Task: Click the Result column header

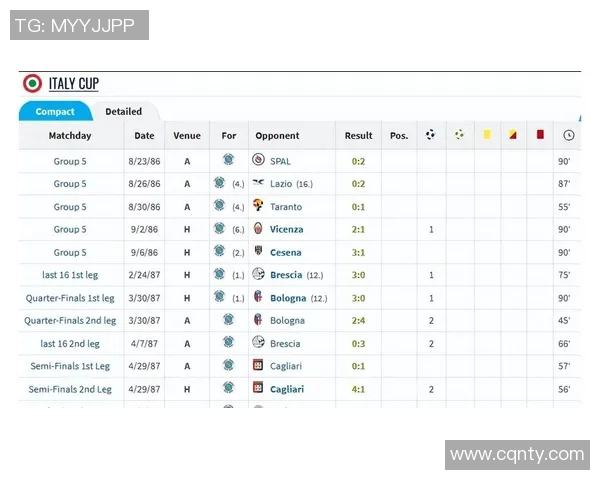Action: (358, 136)
